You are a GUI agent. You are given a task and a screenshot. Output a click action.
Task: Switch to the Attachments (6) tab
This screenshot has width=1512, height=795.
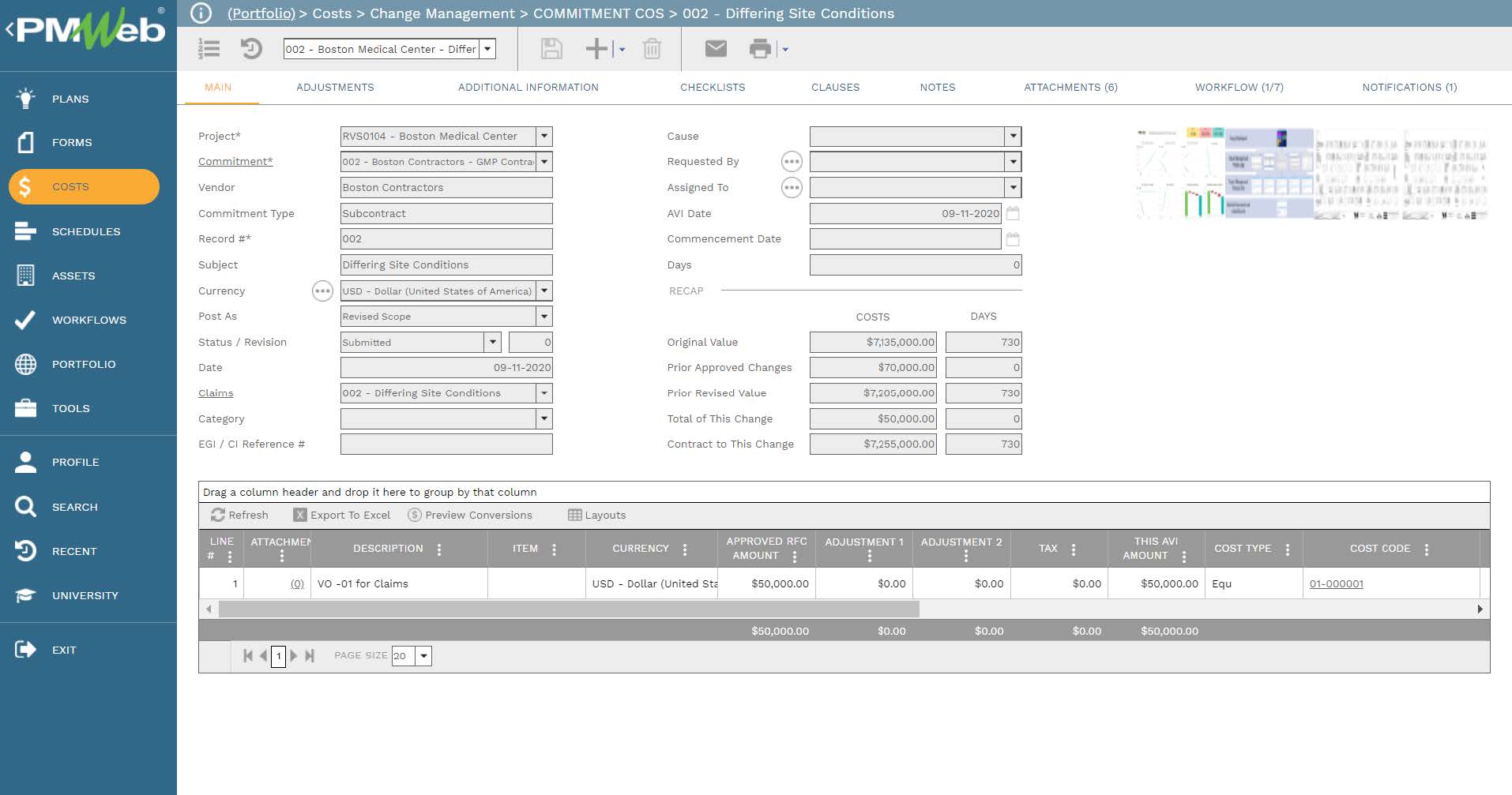click(1070, 88)
